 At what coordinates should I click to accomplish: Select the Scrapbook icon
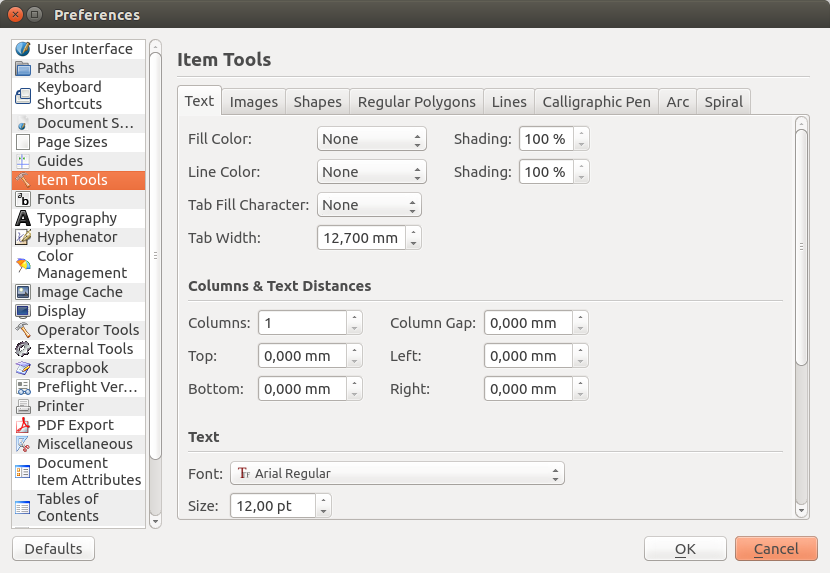tap(23, 368)
